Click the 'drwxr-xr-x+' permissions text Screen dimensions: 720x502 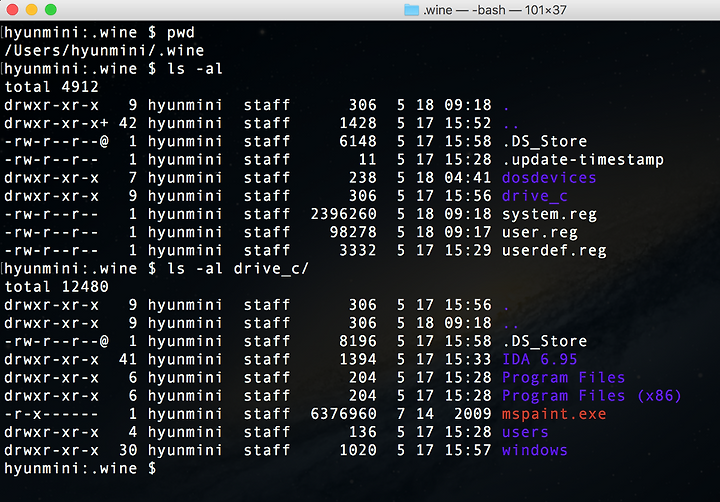point(56,124)
